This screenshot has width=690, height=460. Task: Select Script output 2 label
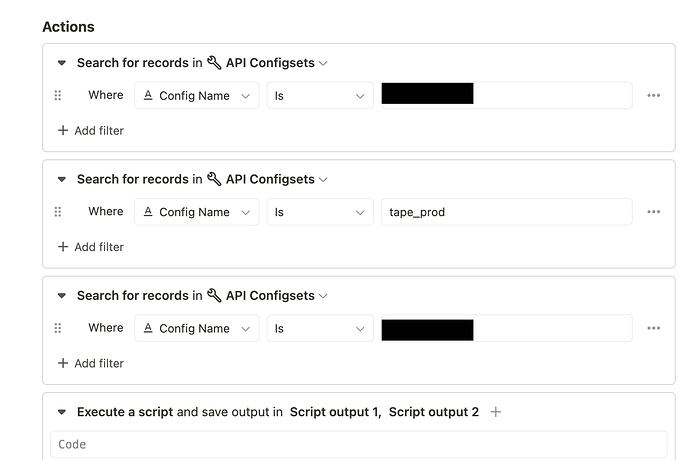pyautogui.click(x=433, y=412)
